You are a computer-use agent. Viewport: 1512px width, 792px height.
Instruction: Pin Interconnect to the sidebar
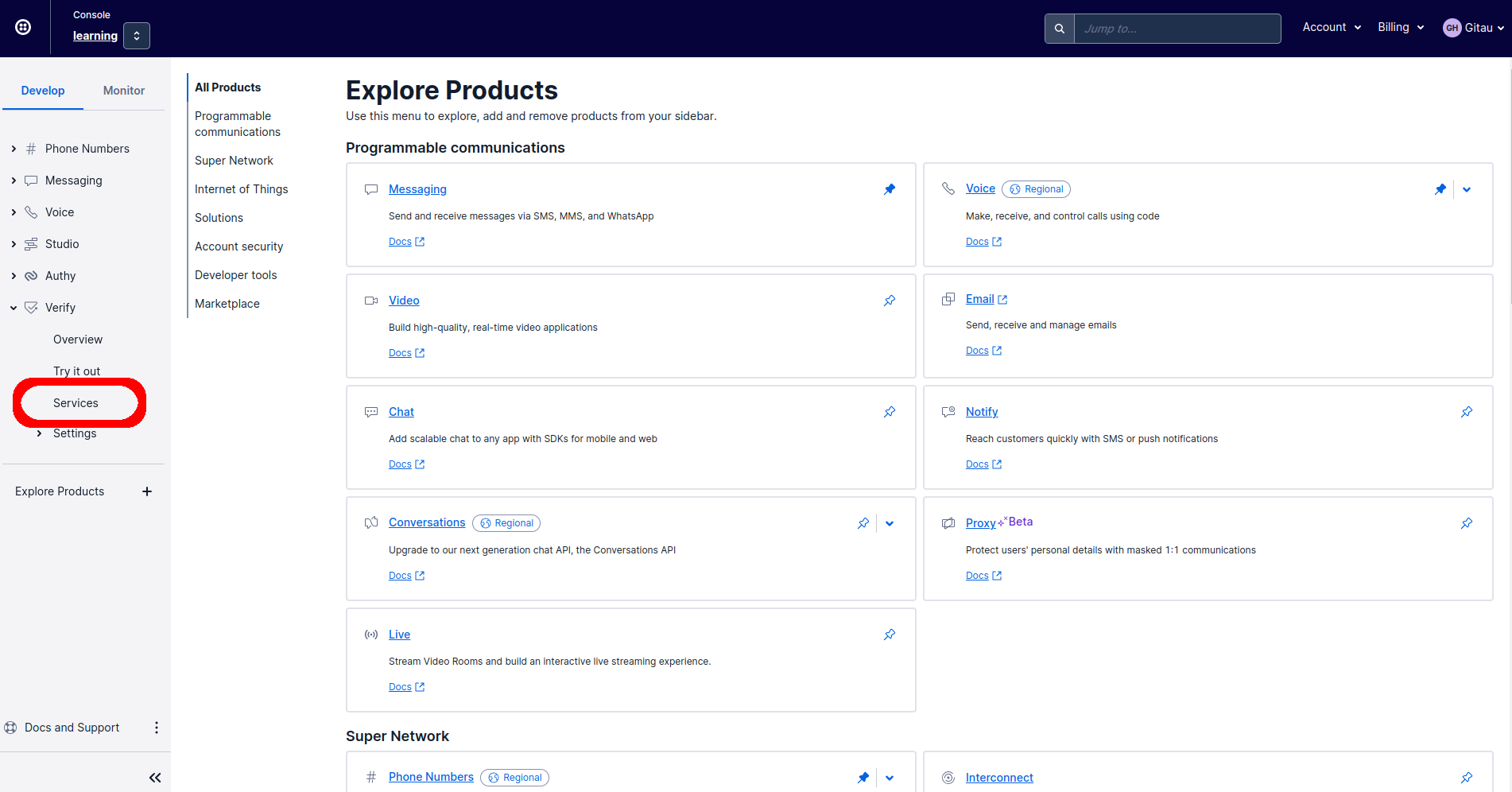pos(1467,778)
